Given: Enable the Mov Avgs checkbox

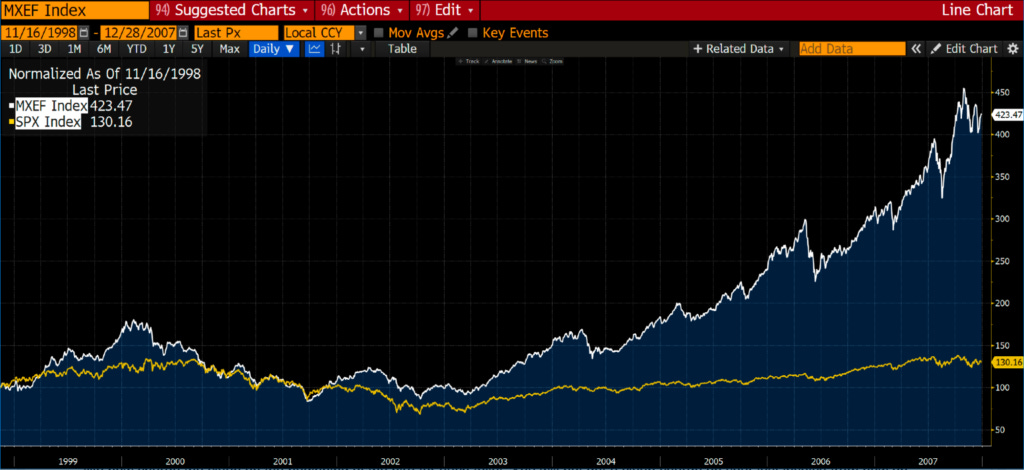Looking at the screenshot, I should point(378,33).
